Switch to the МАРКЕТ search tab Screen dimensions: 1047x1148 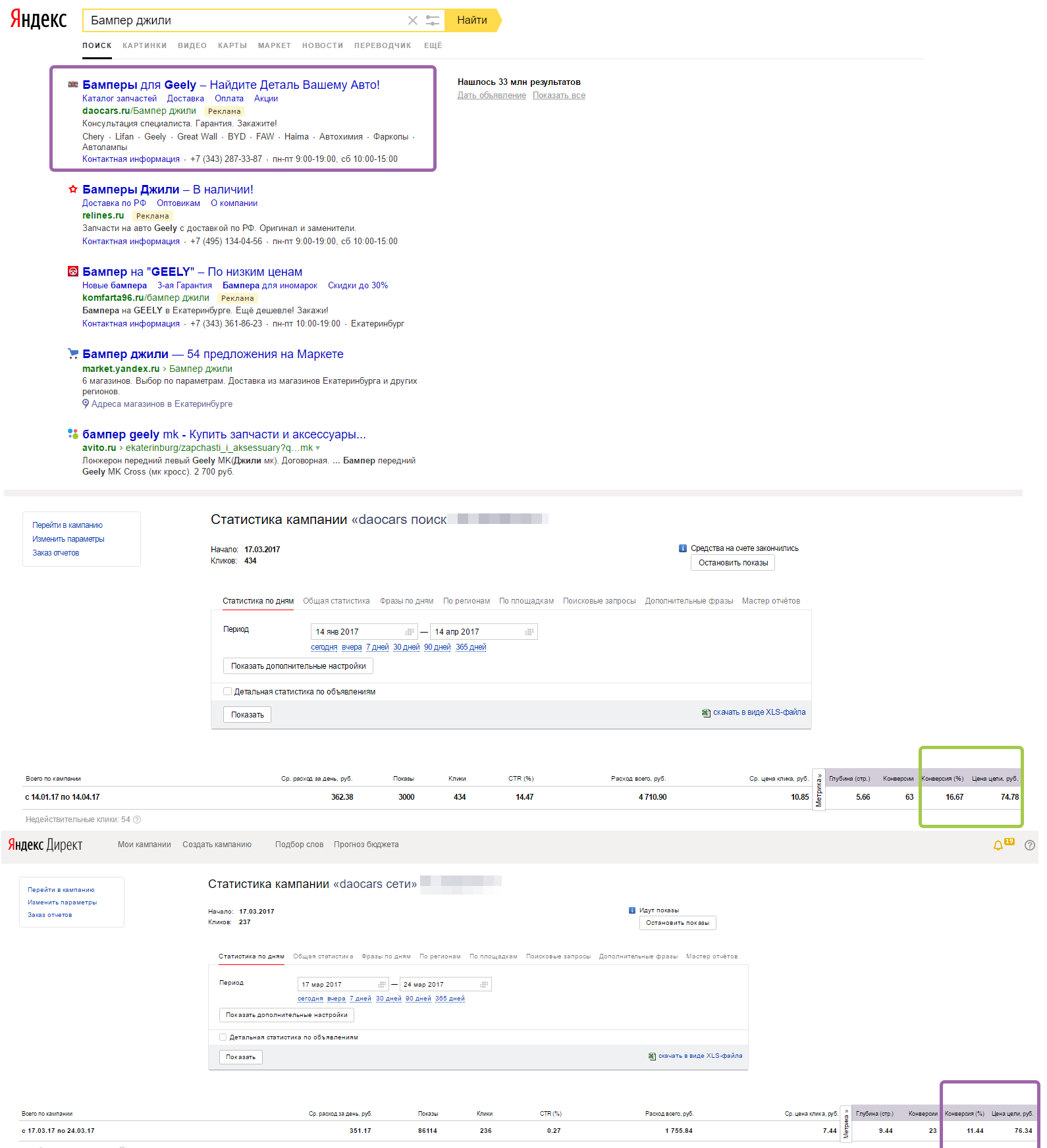coord(275,46)
